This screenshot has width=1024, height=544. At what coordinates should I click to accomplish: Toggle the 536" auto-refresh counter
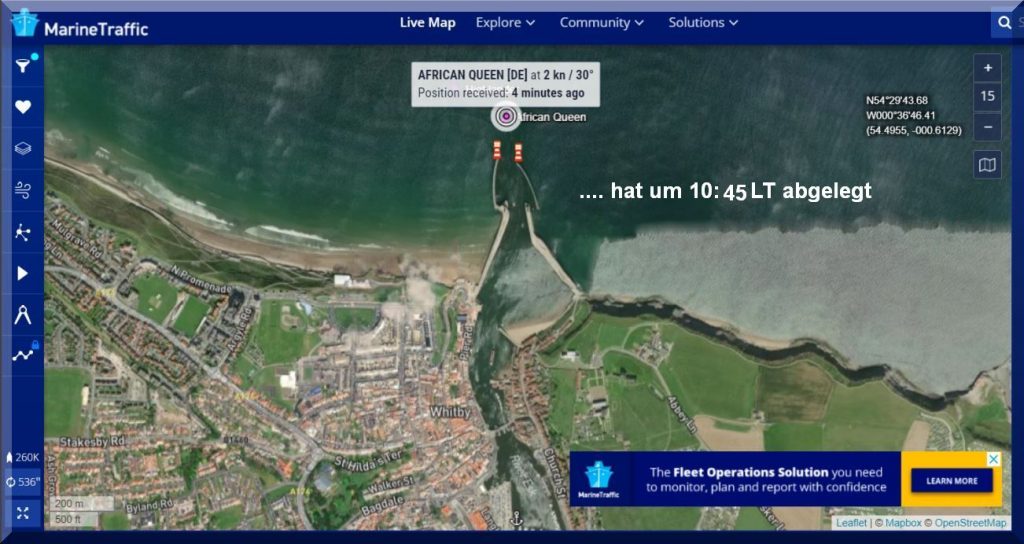click(x=23, y=482)
